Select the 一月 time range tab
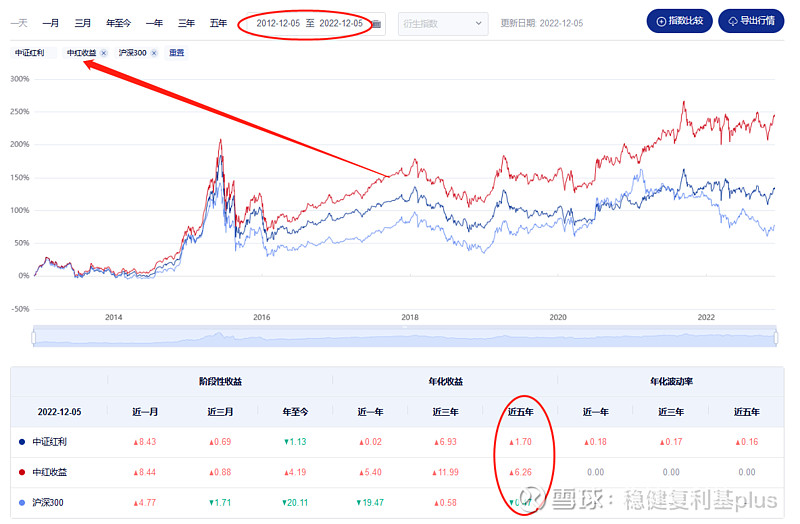The height and width of the screenshot is (524, 800). 51,23
